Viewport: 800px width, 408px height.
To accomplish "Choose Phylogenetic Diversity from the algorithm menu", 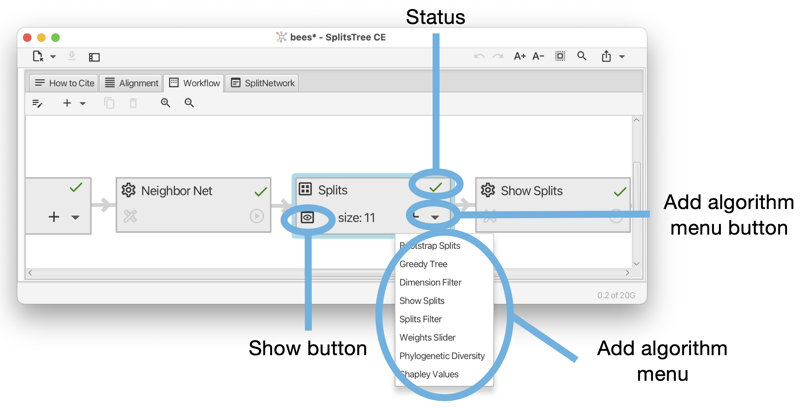I will pos(444,356).
